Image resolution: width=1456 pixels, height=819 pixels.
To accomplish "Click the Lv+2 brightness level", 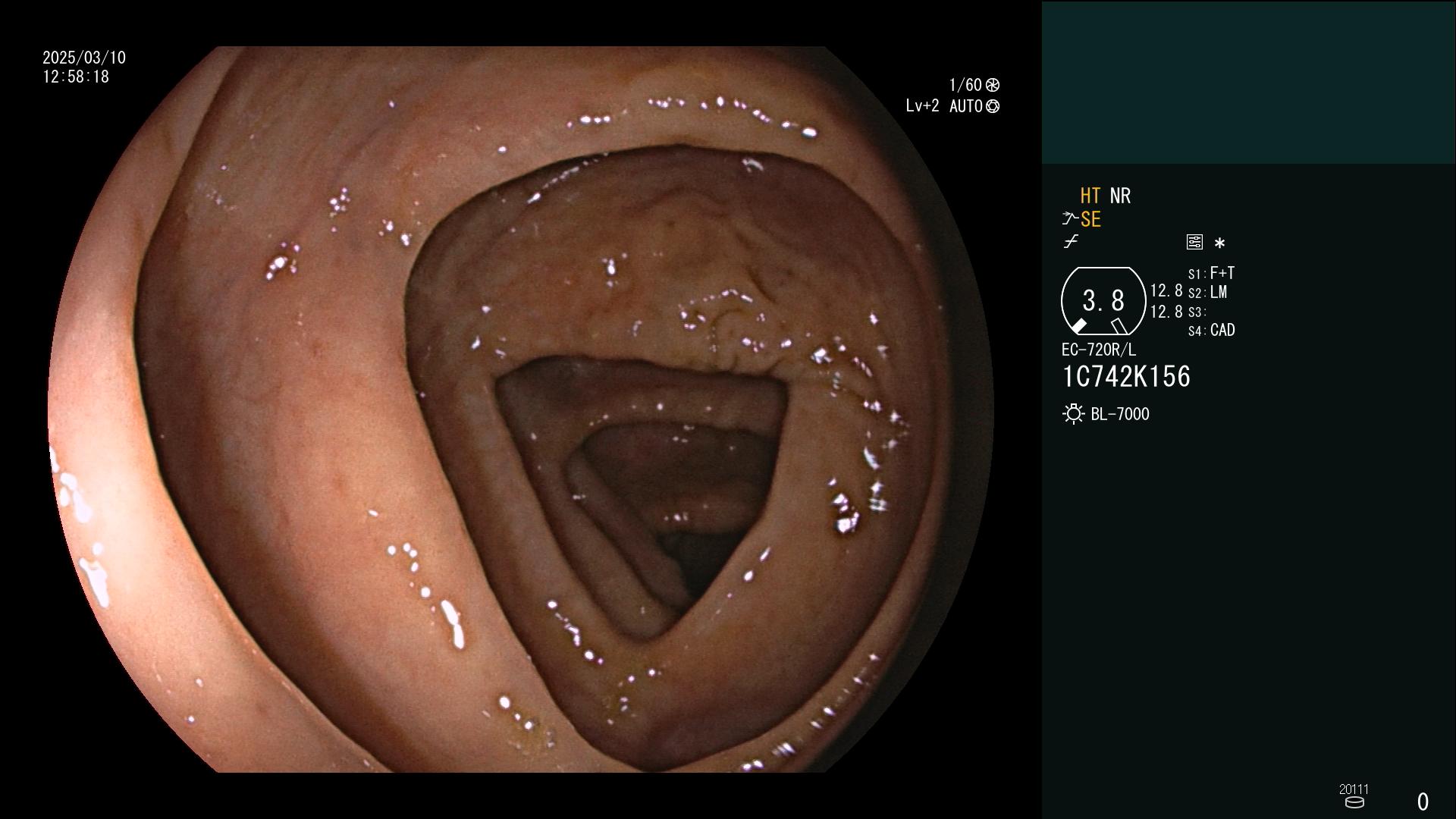I will click(x=922, y=106).
